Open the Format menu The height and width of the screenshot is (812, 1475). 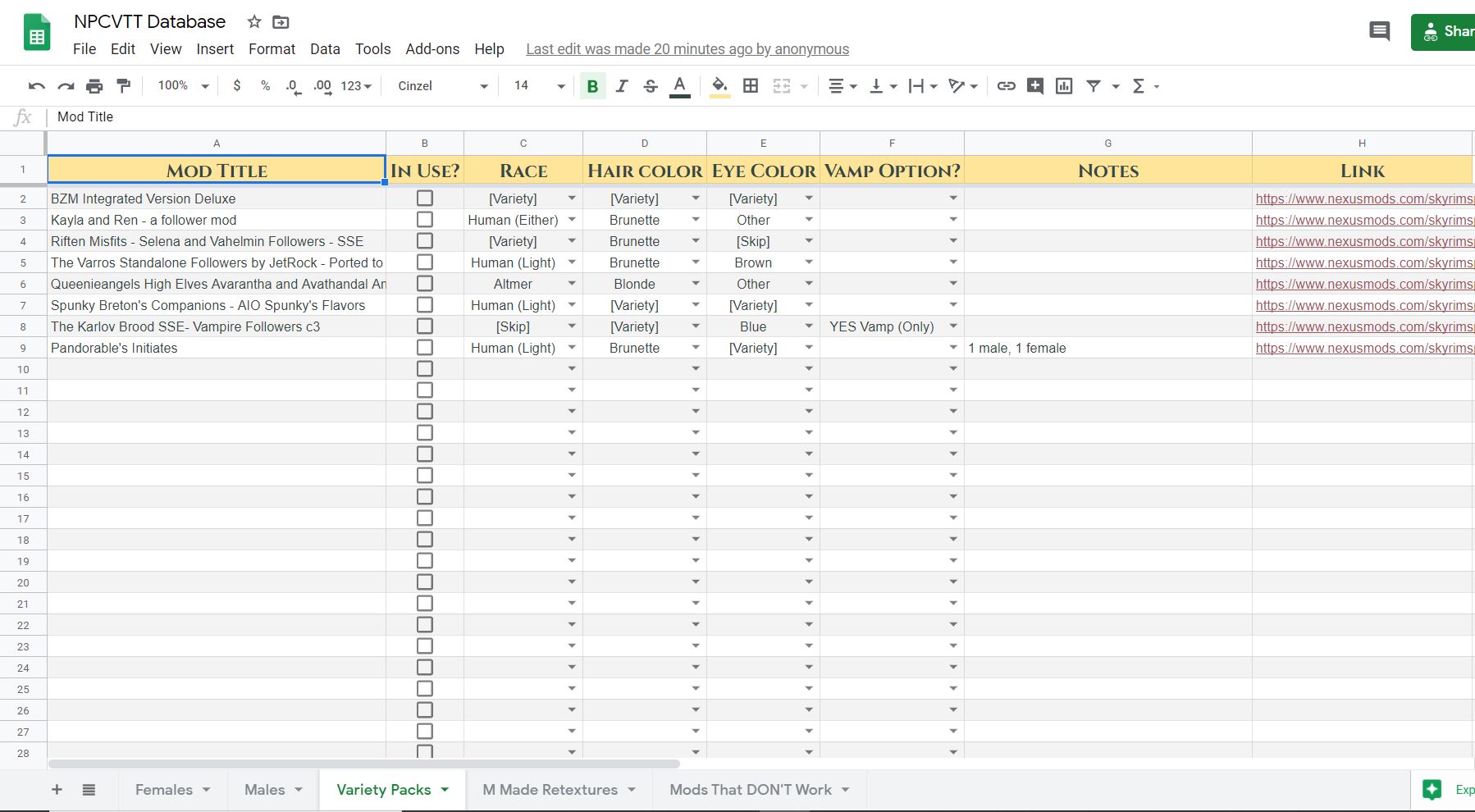[272, 49]
